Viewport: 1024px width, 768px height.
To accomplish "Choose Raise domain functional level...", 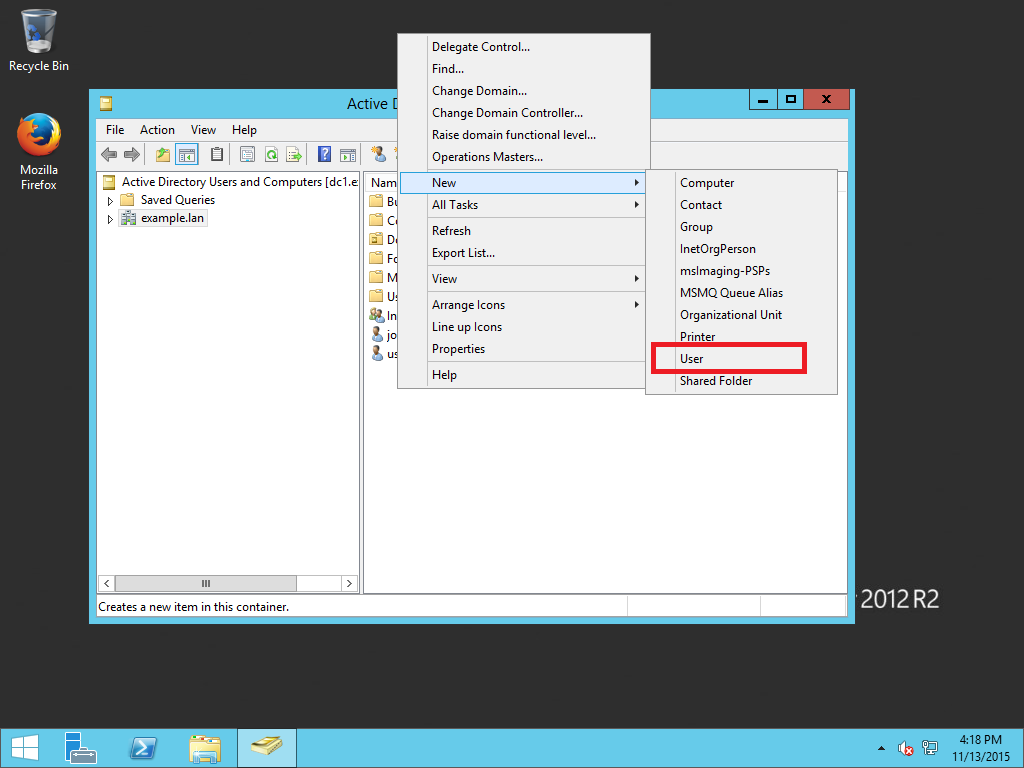I will click(x=522, y=135).
